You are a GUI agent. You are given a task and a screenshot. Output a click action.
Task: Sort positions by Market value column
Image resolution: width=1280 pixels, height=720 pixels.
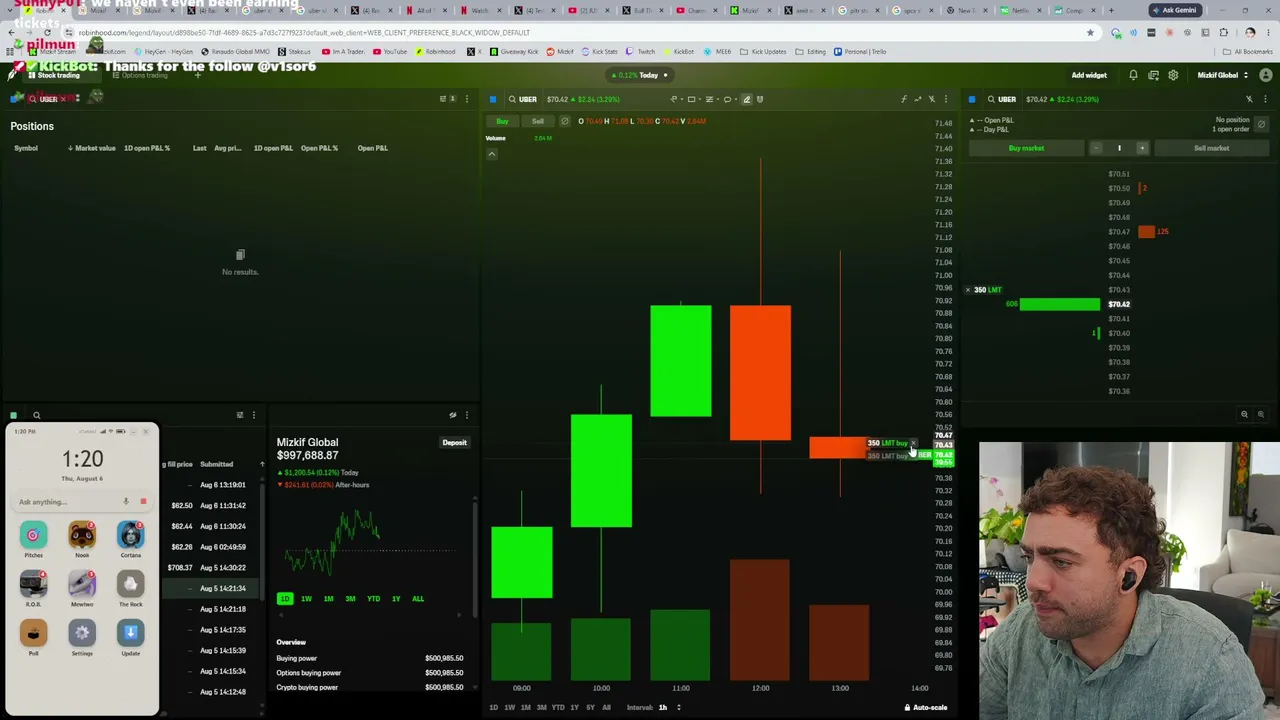(x=92, y=148)
